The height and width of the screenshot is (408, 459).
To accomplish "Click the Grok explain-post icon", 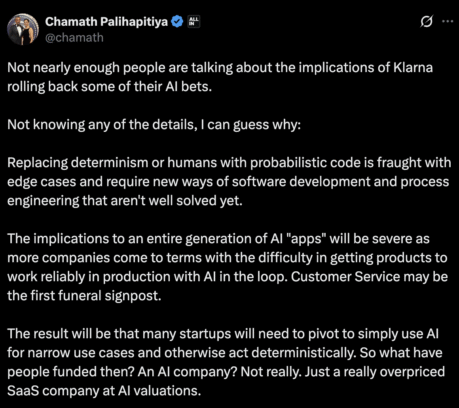I will click(426, 22).
